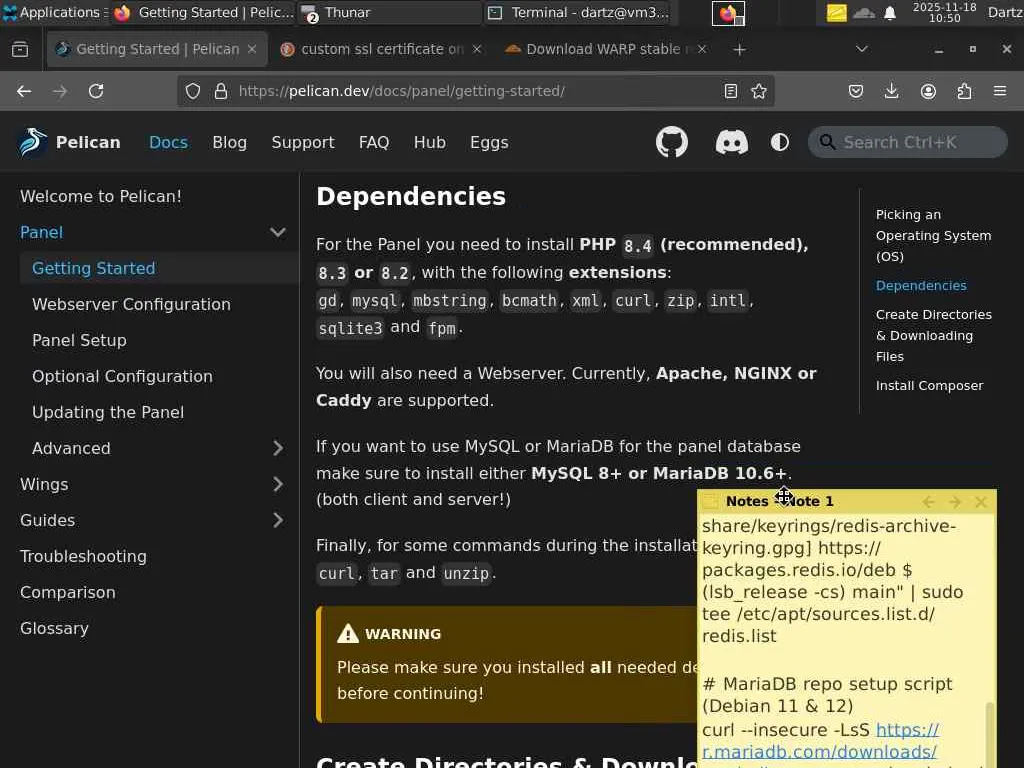The image size is (1024, 768).
Task: Go to next note arrow in Notes
Action: coord(954,502)
